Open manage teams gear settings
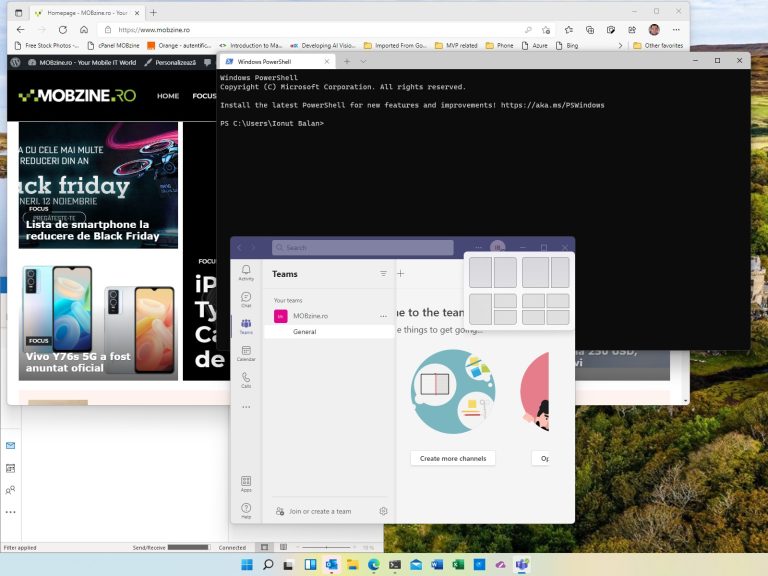Screen dimensions: 768x576 coord(383,511)
